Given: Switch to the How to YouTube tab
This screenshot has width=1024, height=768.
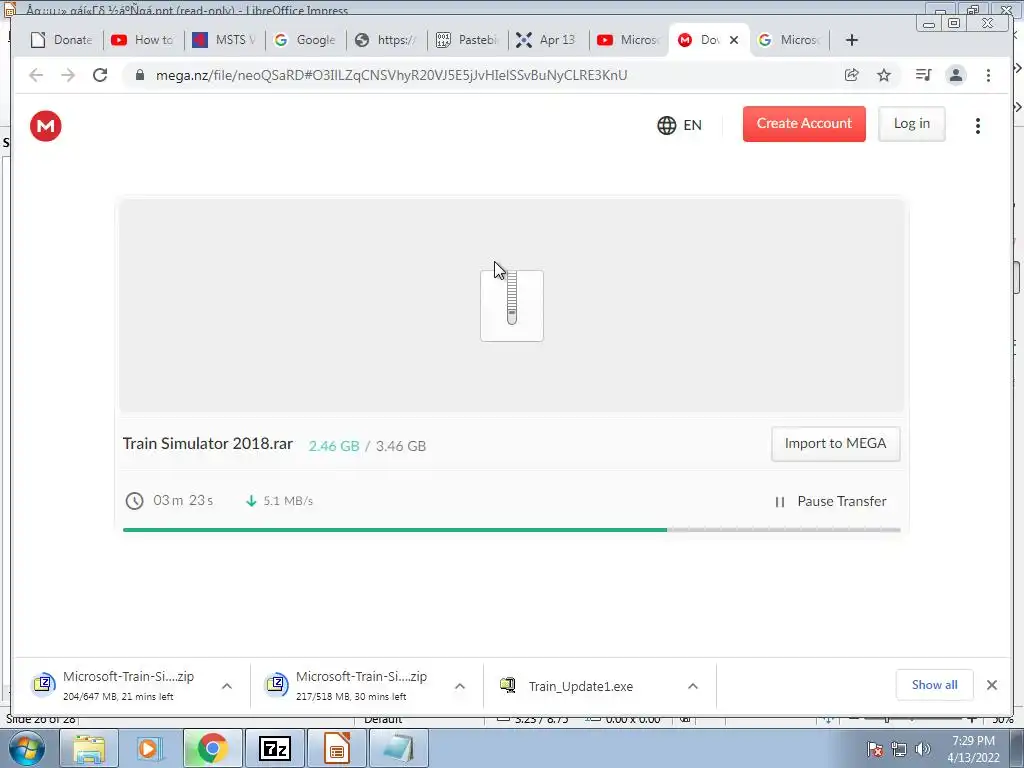Looking at the screenshot, I should (143, 40).
